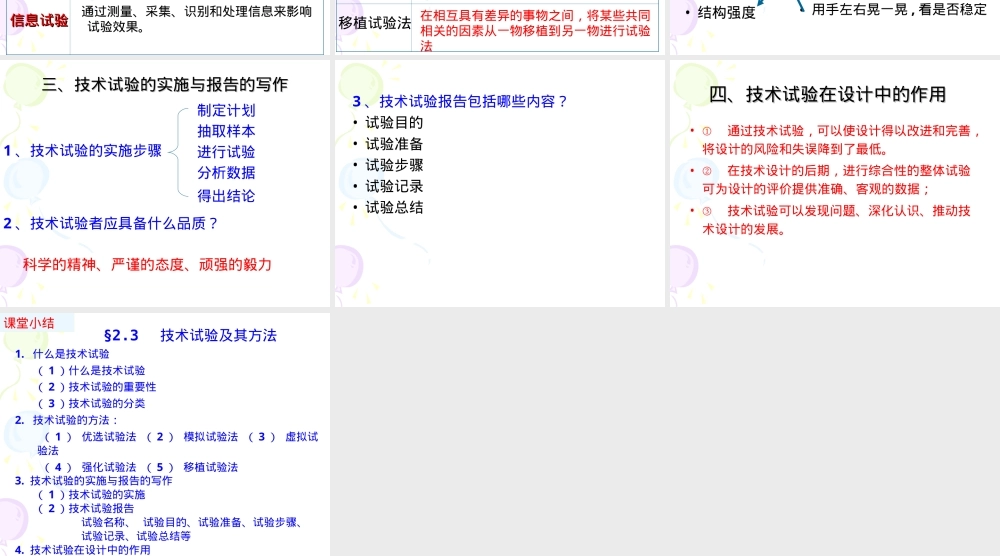Click summary item (2)技术试验的重要性
1000x556 pixels.
(96, 387)
